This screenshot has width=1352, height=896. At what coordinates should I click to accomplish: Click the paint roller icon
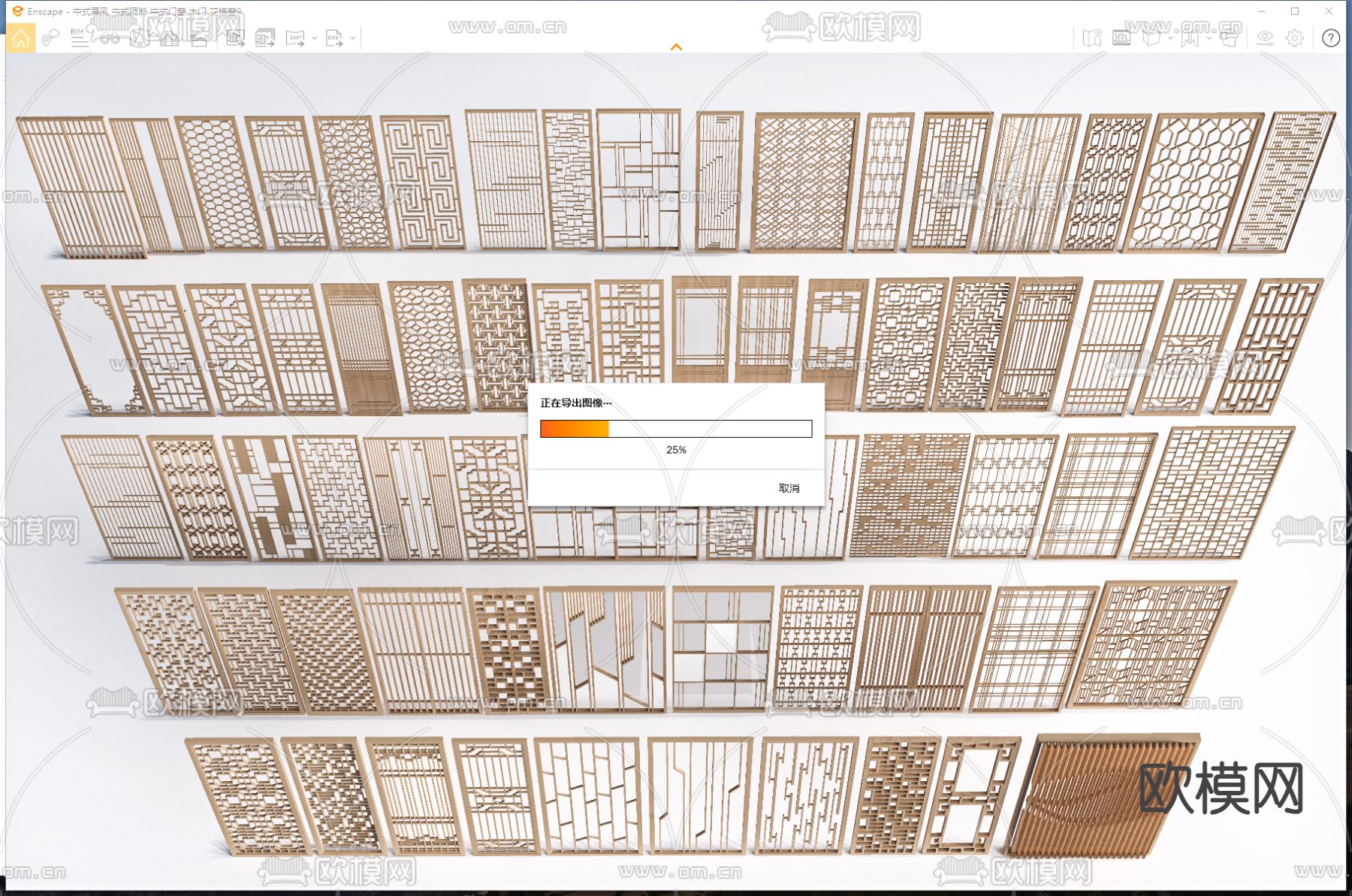(1229, 38)
